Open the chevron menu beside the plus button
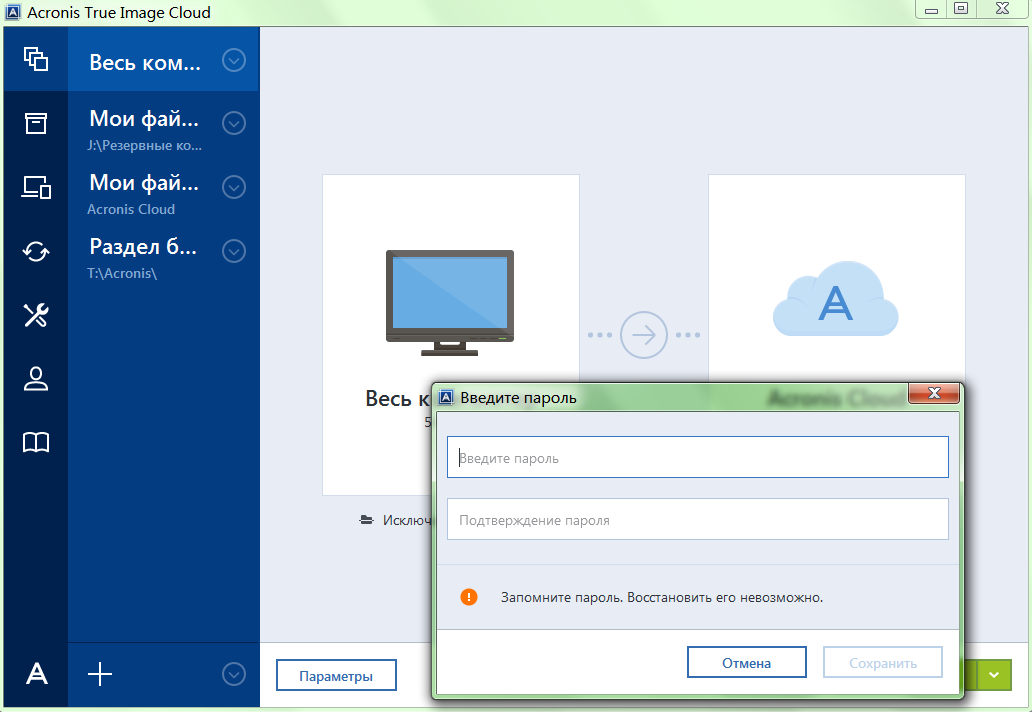 [234, 674]
